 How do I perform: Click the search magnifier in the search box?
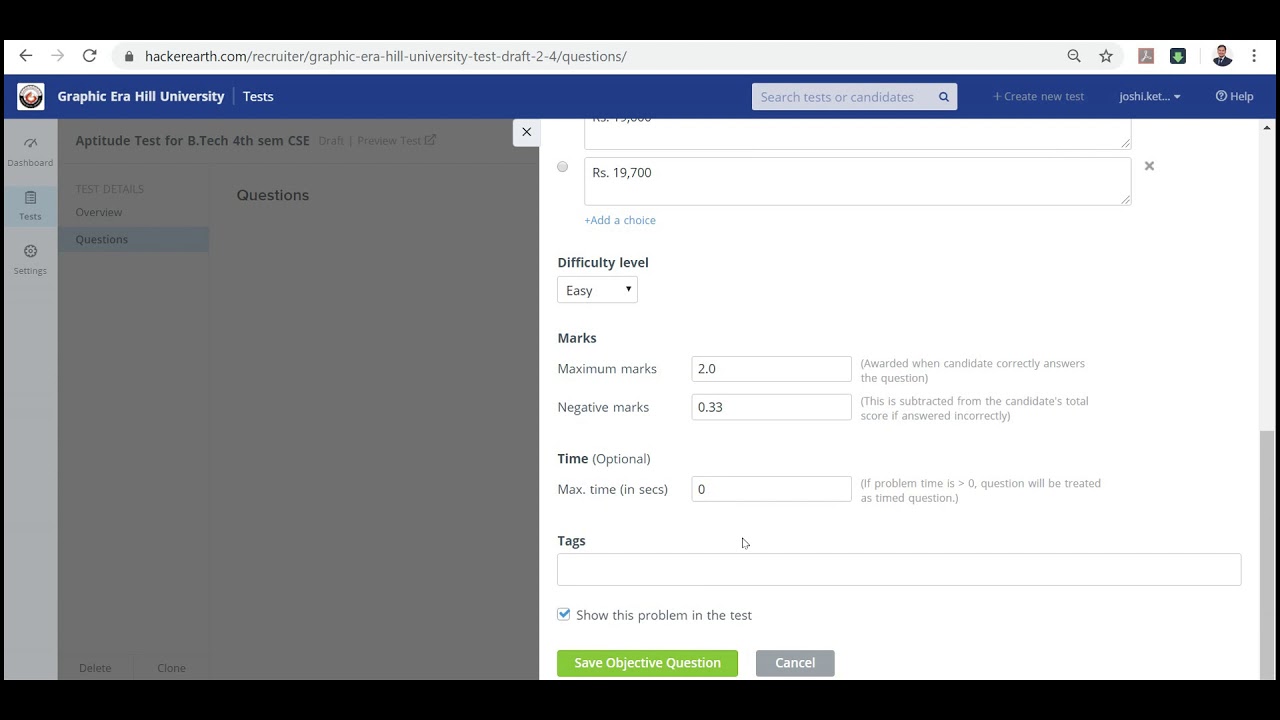click(x=943, y=97)
